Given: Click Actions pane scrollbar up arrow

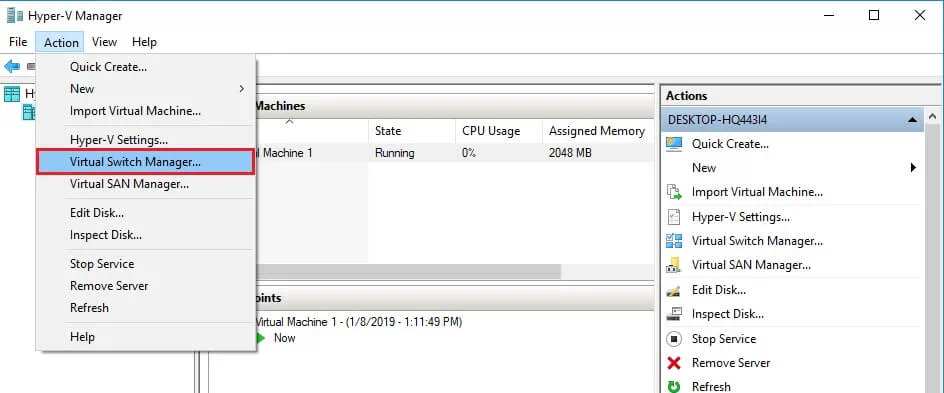Looking at the screenshot, I should click(x=933, y=116).
